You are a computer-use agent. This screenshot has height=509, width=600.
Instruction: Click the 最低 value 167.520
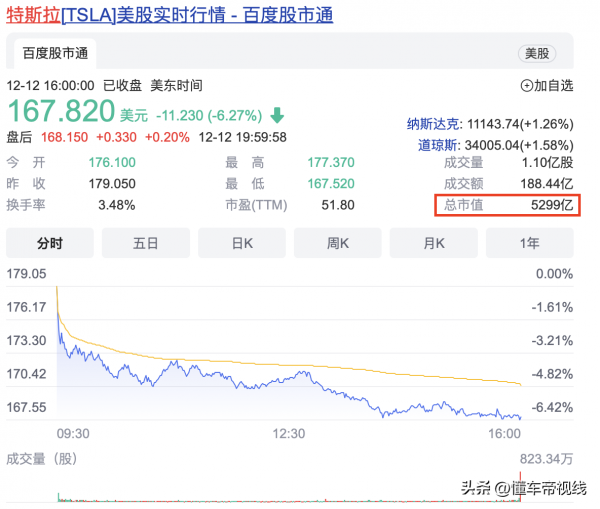point(331,184)
